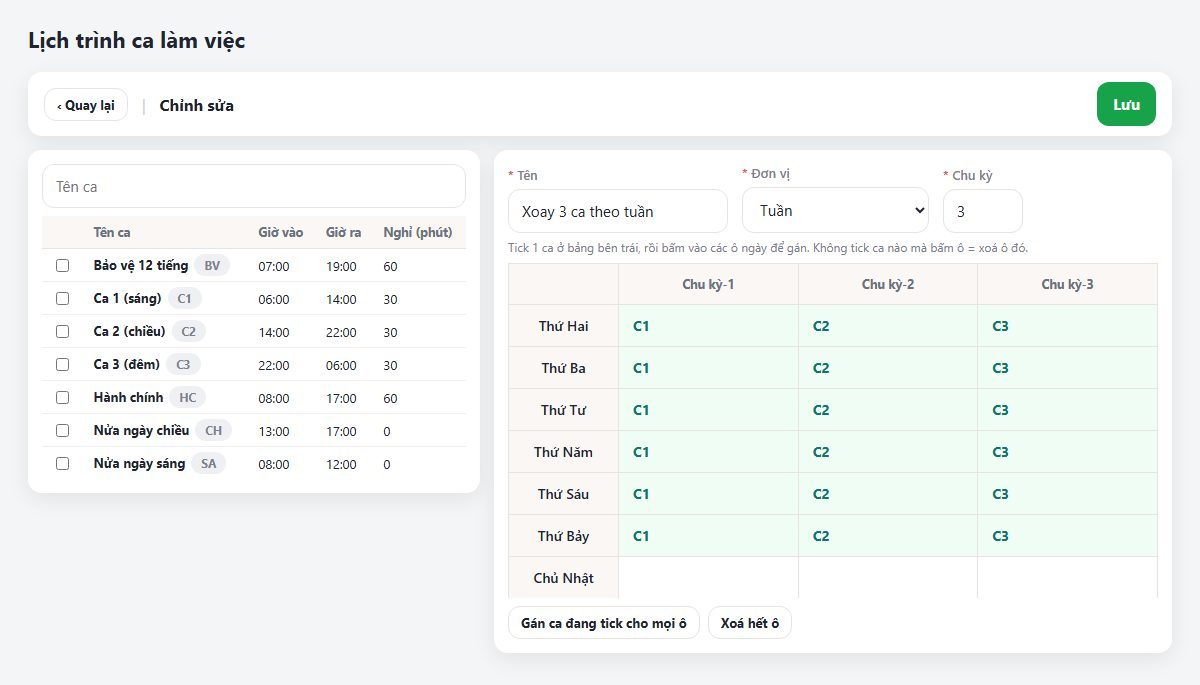
Task: Click the Thứ Sáu cell under Chu kỳ-2
Action: 888,494
